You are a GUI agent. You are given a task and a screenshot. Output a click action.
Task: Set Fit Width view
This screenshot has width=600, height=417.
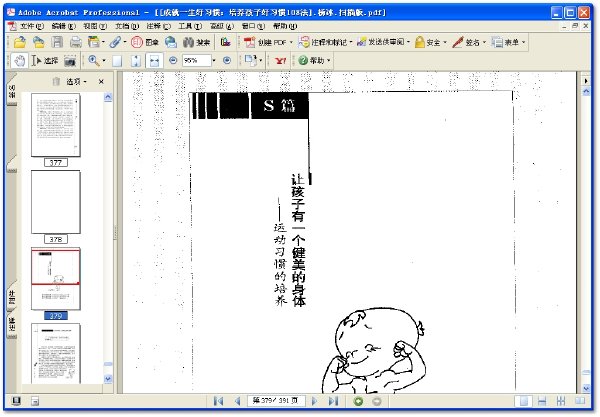coord(154,61)
